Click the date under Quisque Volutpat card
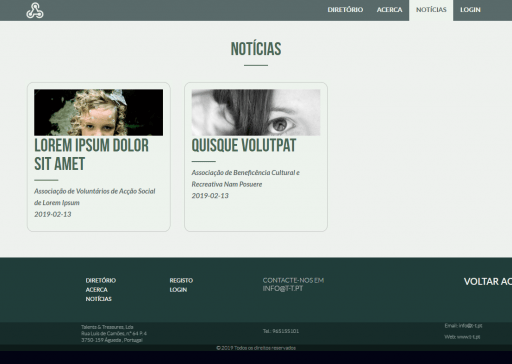Image resolution: width=512 pixels, height=364 pixels. pyautogui.click(x=210, y=196)
